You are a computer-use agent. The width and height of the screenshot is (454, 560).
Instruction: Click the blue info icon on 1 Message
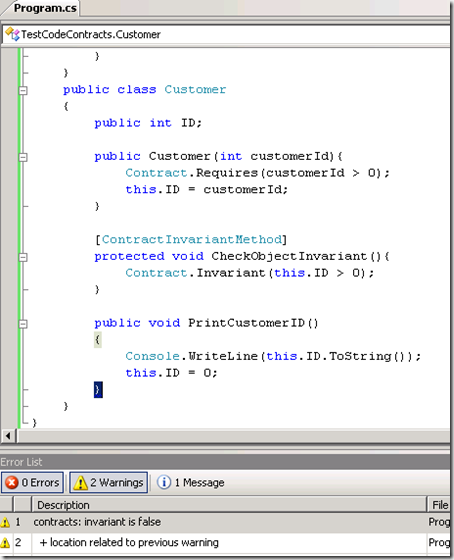click(164, 482)
